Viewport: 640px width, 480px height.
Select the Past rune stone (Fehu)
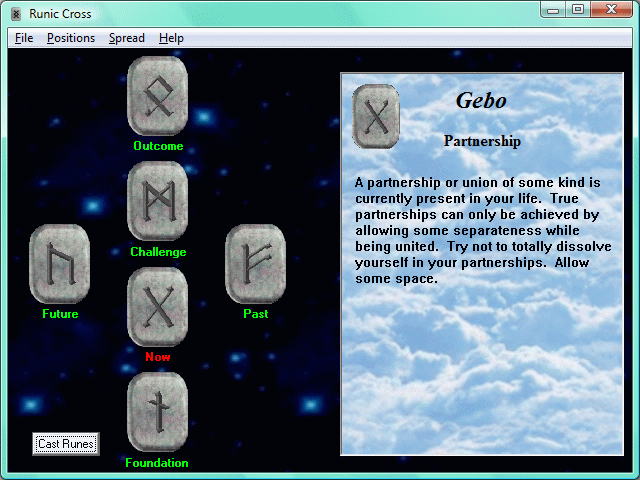(x=256, y=264)
